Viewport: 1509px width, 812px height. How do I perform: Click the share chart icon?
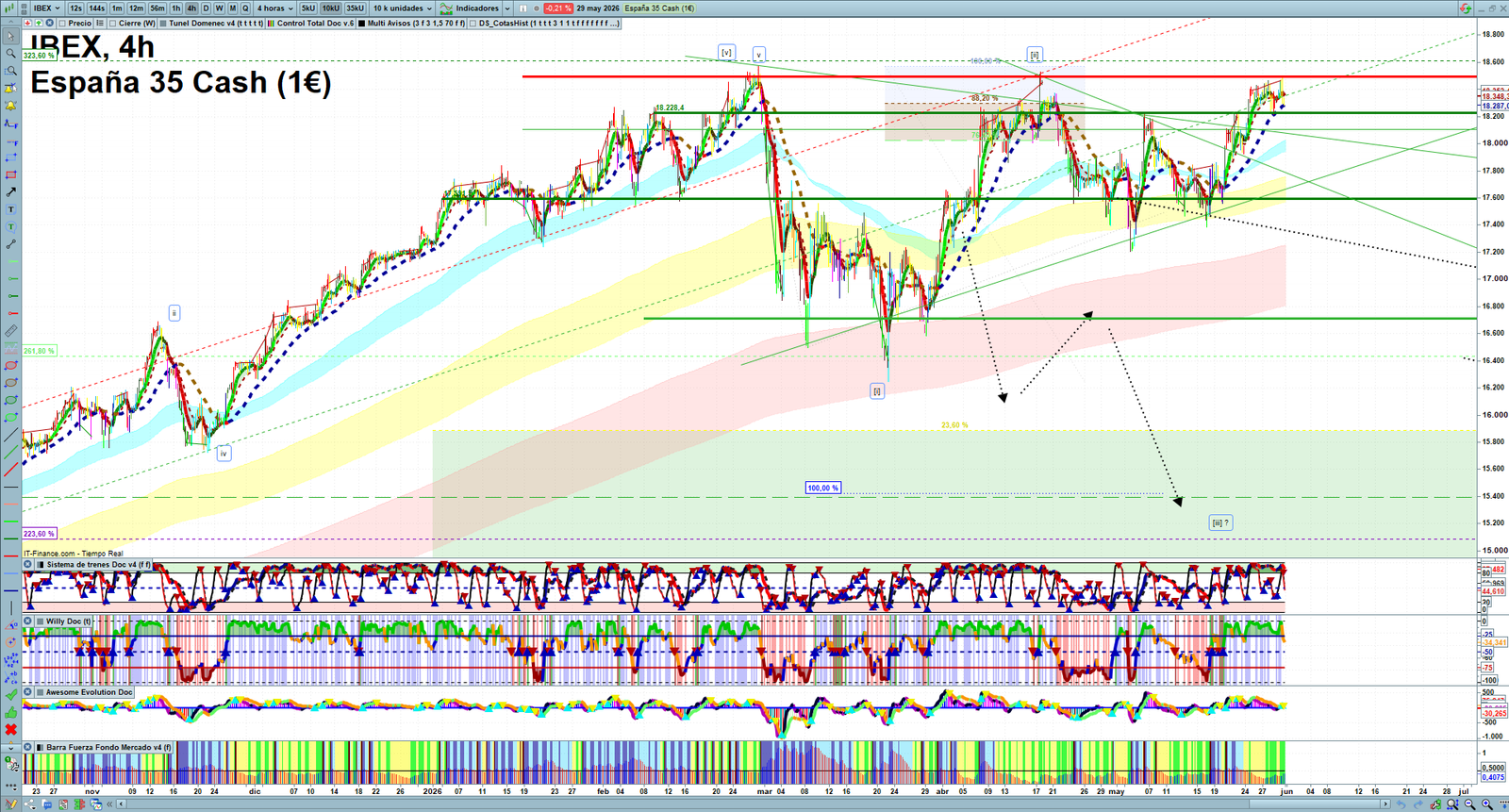click(x=29, y=804)
